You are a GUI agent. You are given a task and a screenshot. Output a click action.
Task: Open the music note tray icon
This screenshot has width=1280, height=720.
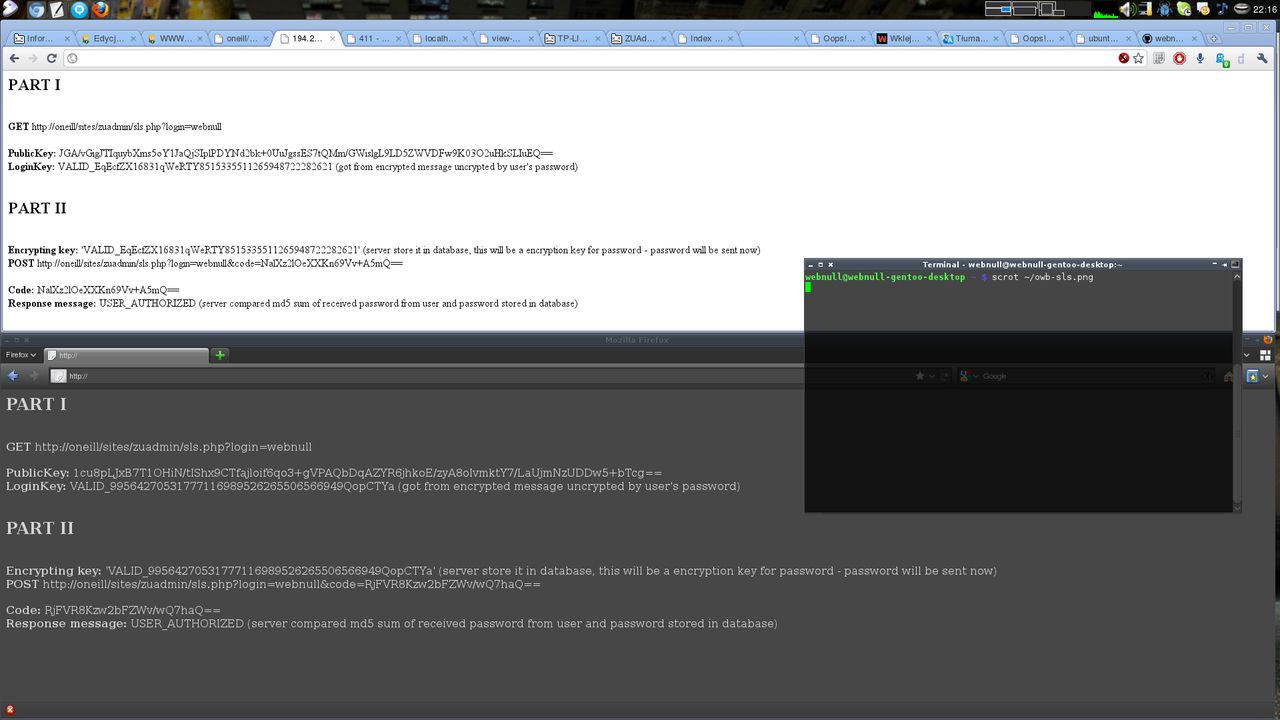(x=1222, y=9)
